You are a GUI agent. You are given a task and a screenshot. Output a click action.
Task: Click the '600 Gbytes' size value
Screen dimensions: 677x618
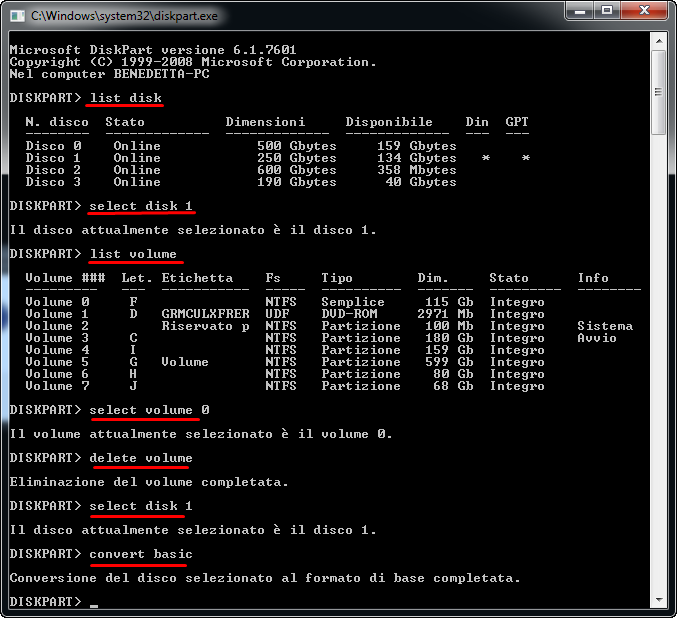click(297, 170)
